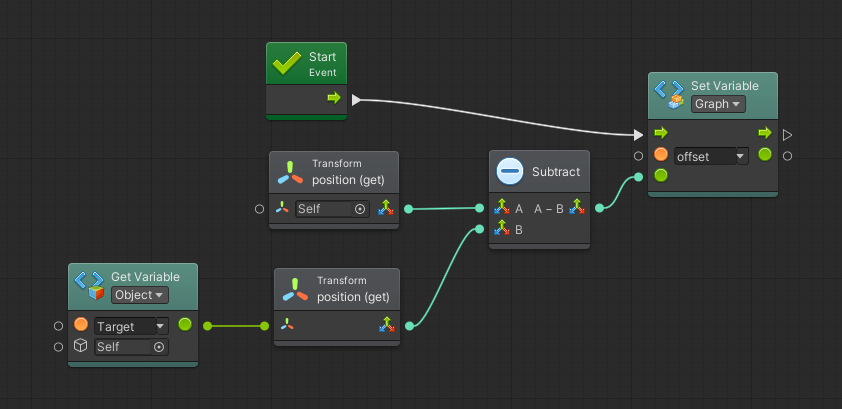Image resolution: width=842 pixels, height=409 pixels.
Task: Click the Set Variable node code icon
Action: (x=669, y=94)
